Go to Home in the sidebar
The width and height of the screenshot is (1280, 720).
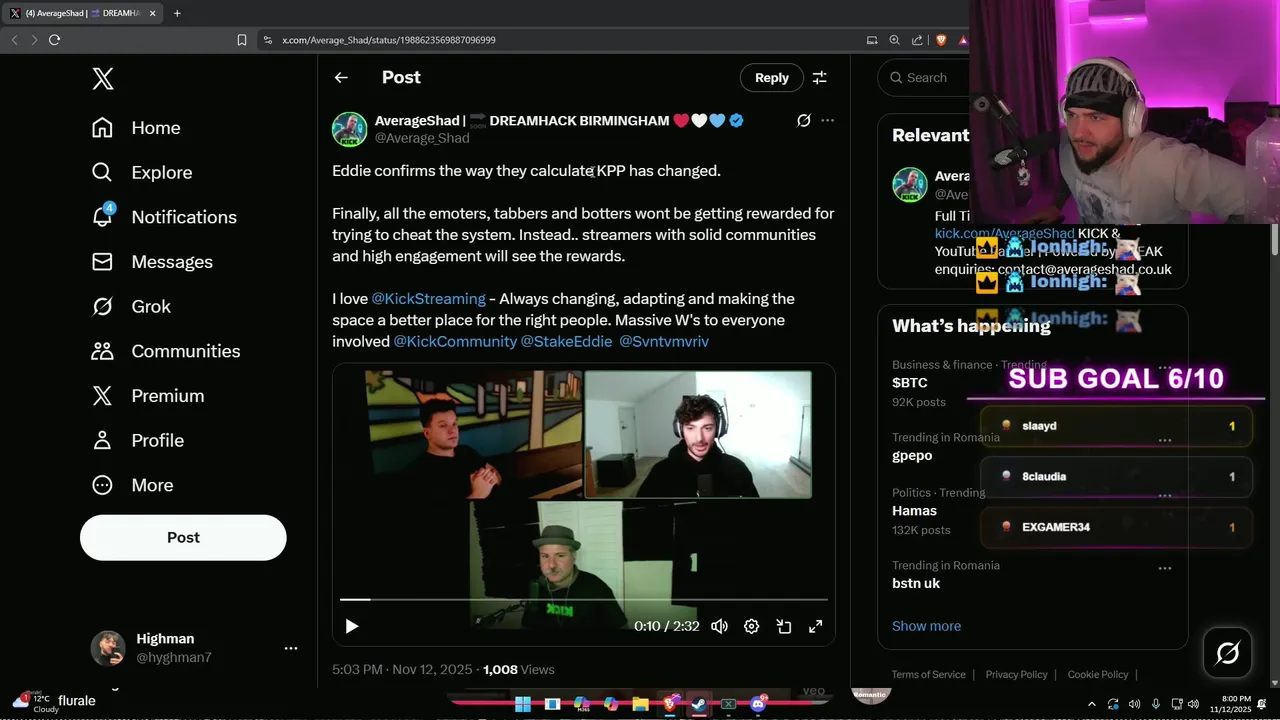pyautogui.click(x=136, y=128)
